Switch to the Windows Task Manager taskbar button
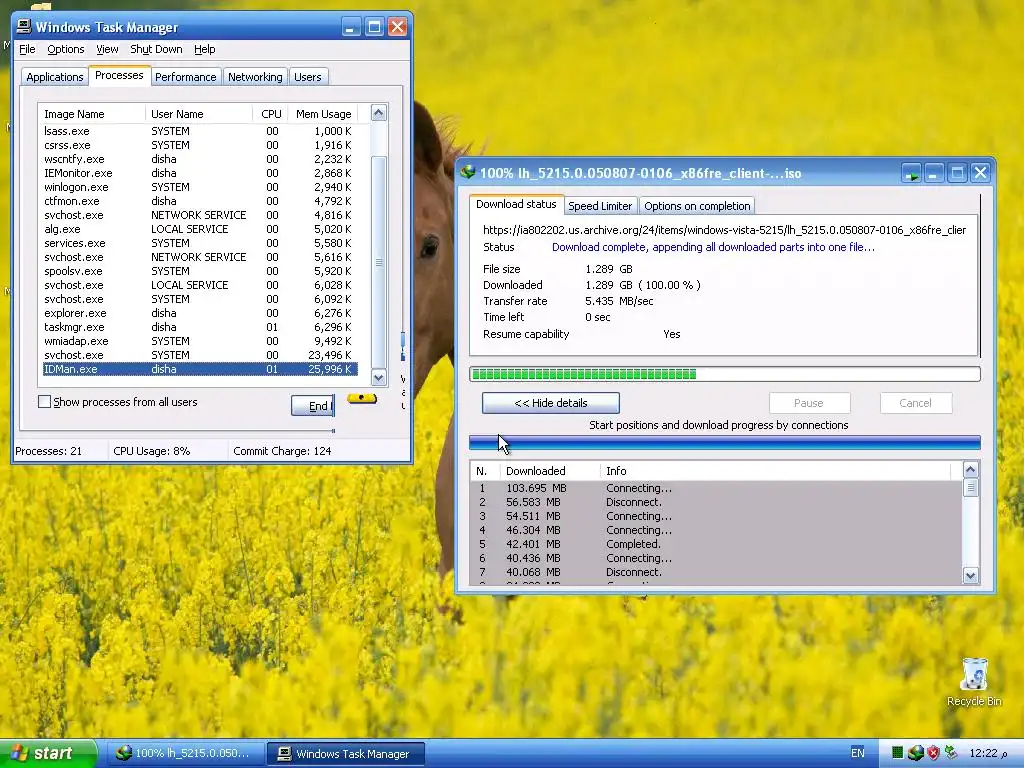1024x768 pixels. pos(347,753)
